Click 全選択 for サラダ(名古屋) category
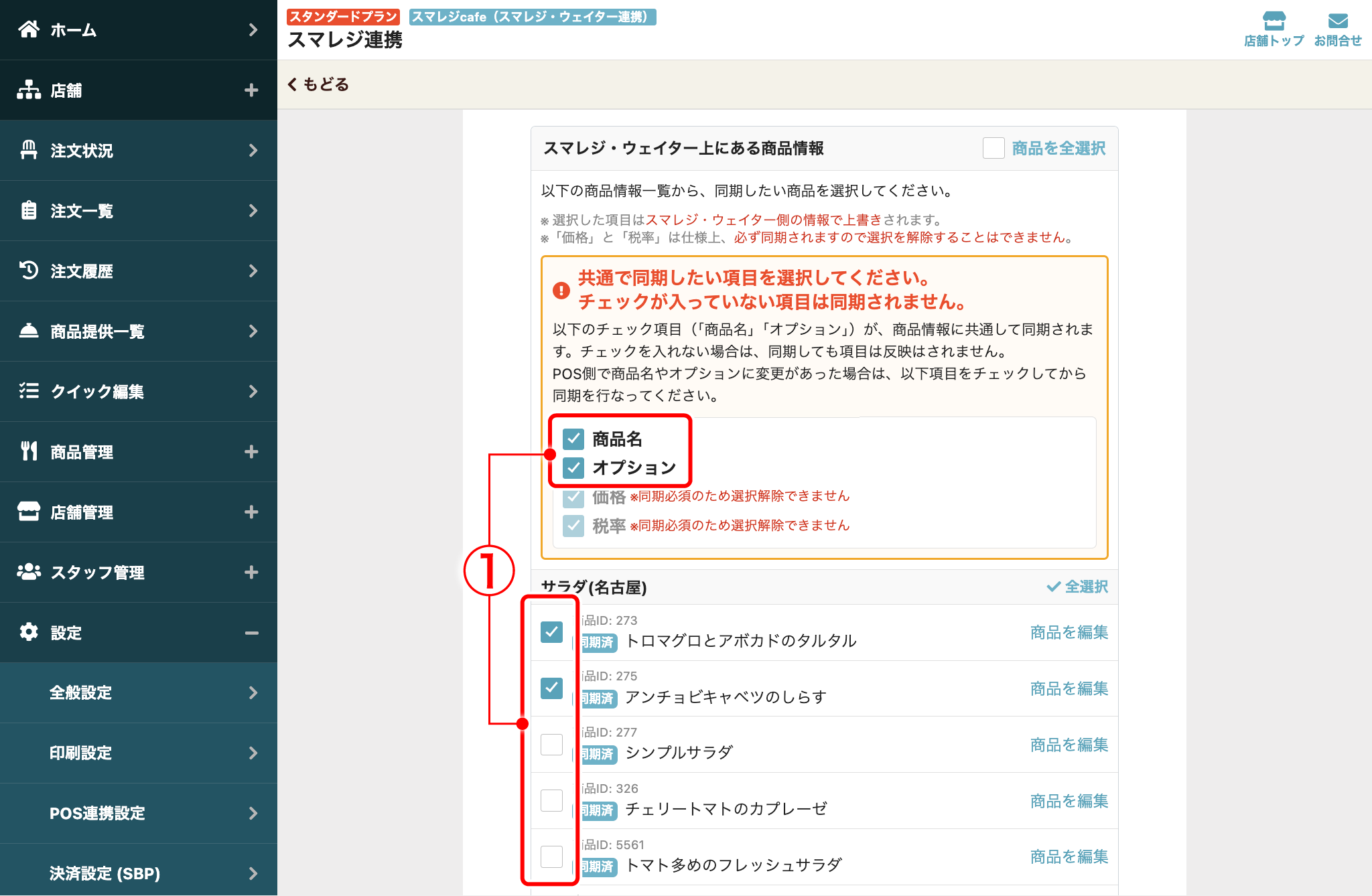The width and height of the screenshot is (1372, 896). (1078, 587)
